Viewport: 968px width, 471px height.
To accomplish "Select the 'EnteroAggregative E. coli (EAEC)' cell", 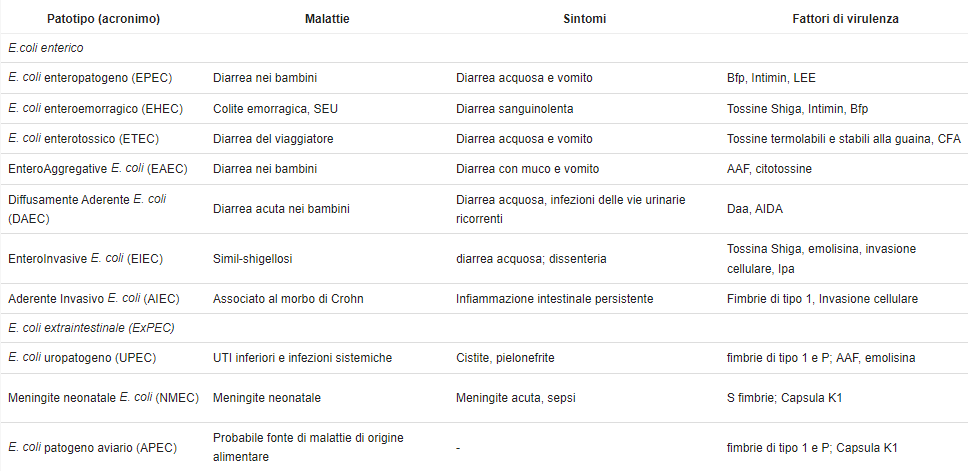I will click(98, 169).
